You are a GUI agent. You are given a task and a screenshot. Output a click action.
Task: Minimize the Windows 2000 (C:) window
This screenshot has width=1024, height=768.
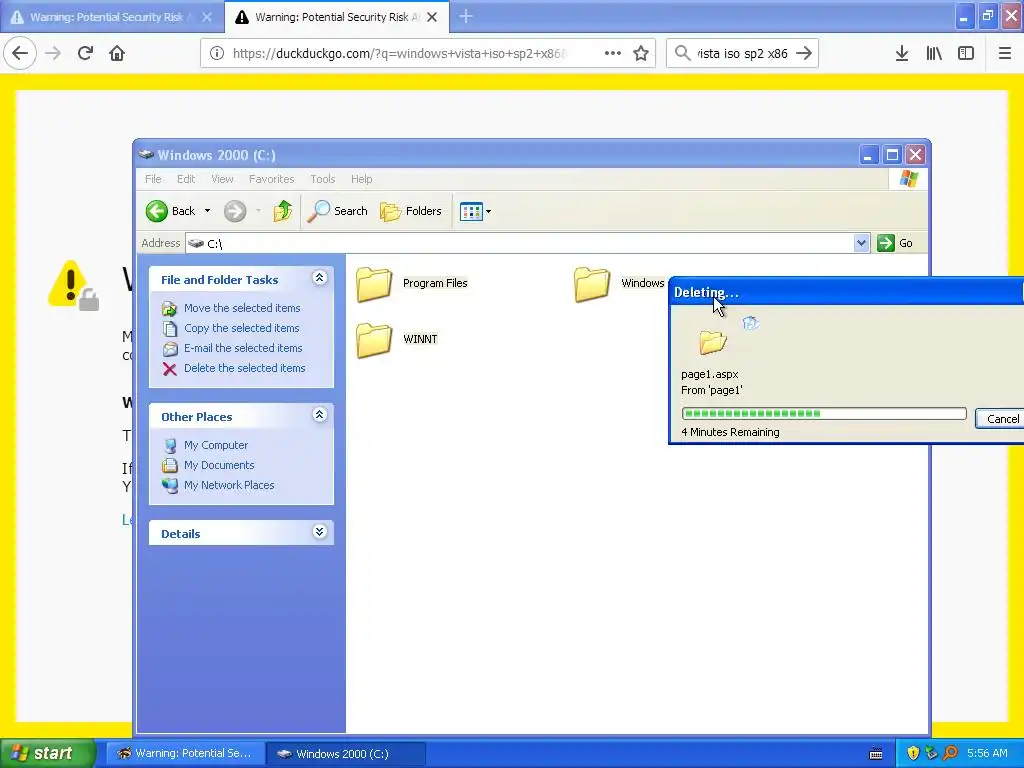click(868, 155)
